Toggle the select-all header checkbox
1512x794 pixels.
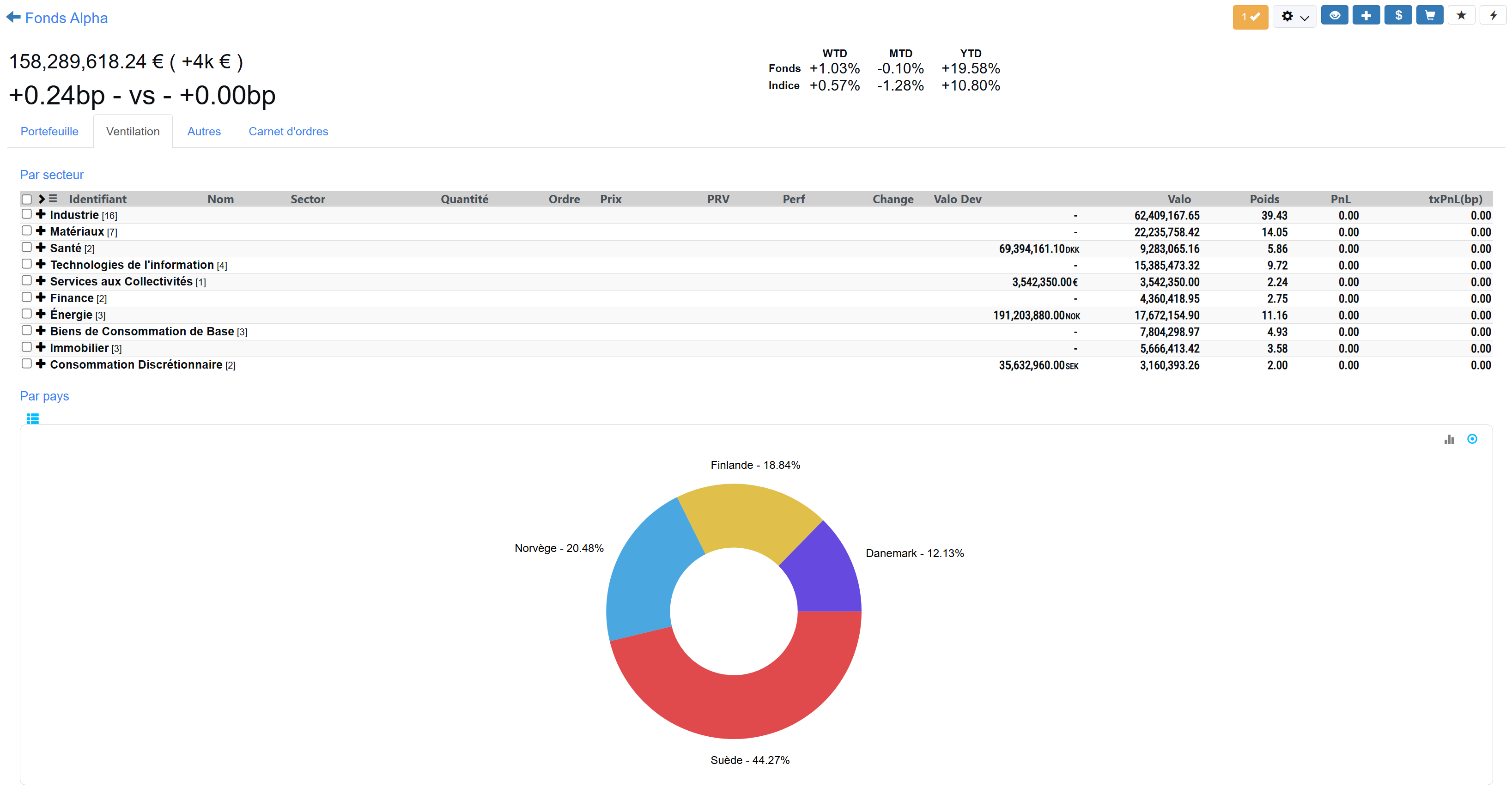(26, 200)
